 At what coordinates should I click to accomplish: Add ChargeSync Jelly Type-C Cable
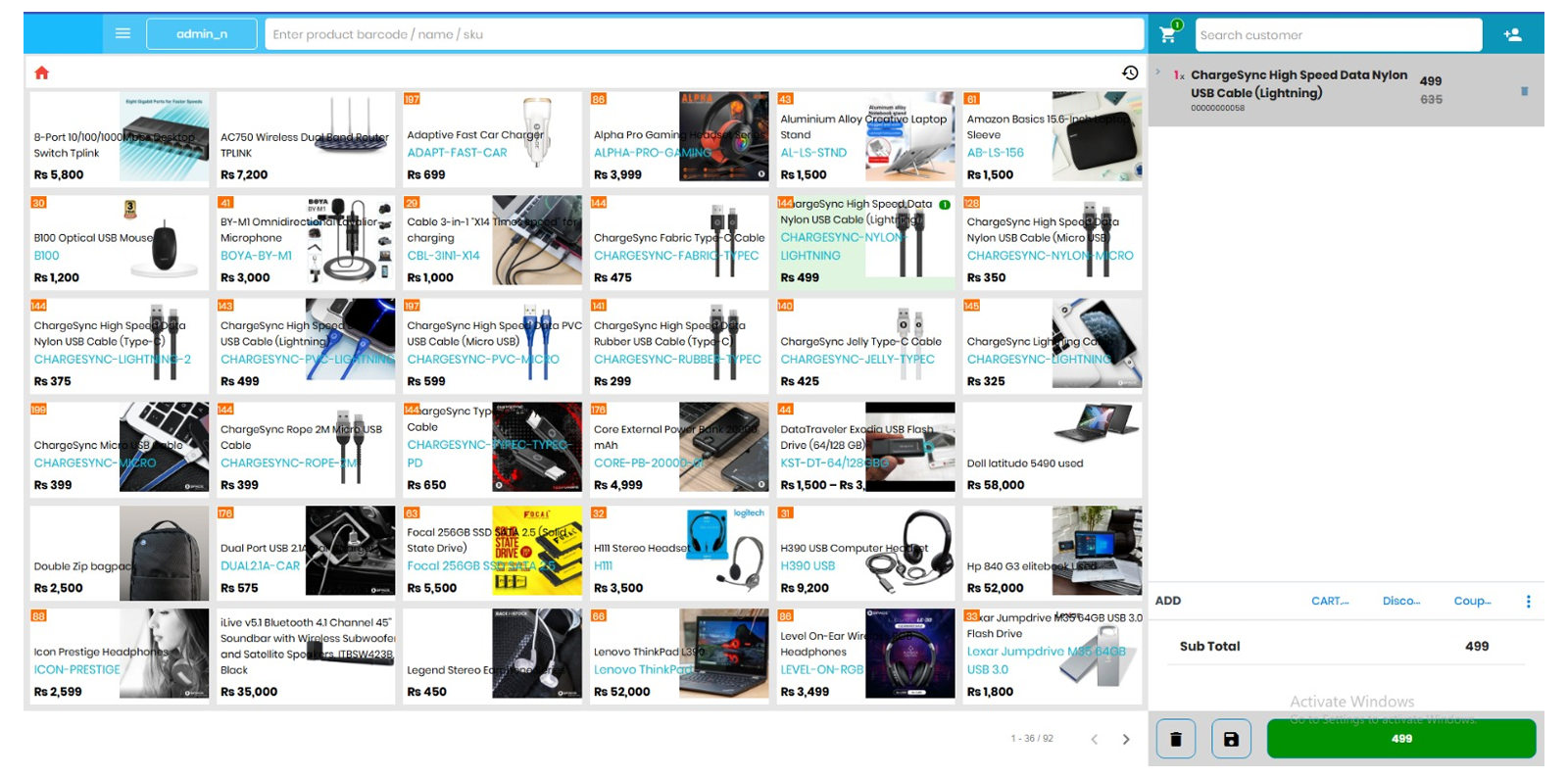tap(866, 345)
